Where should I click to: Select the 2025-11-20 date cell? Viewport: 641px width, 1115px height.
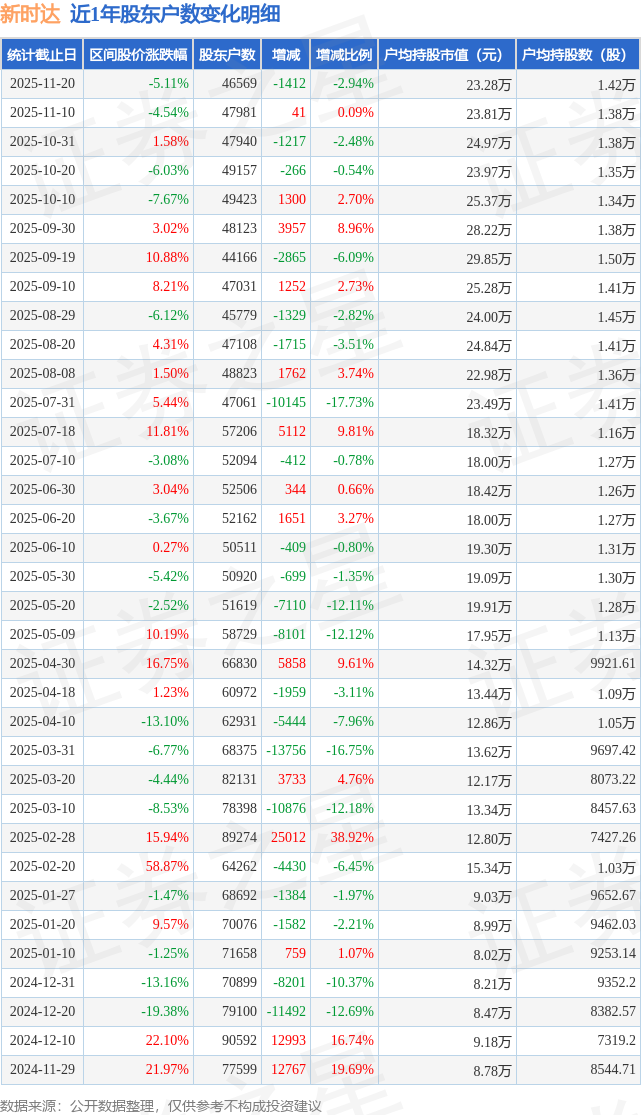[x=42, y=84]
